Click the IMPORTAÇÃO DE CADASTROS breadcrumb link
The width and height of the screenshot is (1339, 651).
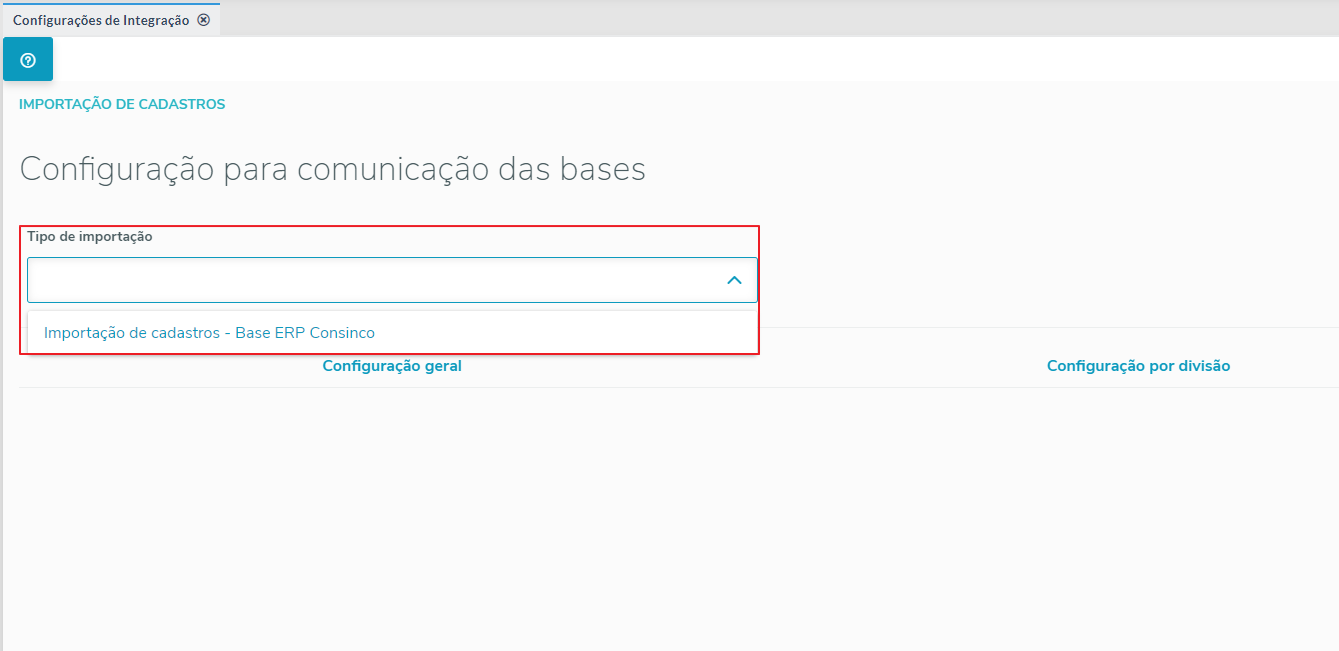point(122,104)
